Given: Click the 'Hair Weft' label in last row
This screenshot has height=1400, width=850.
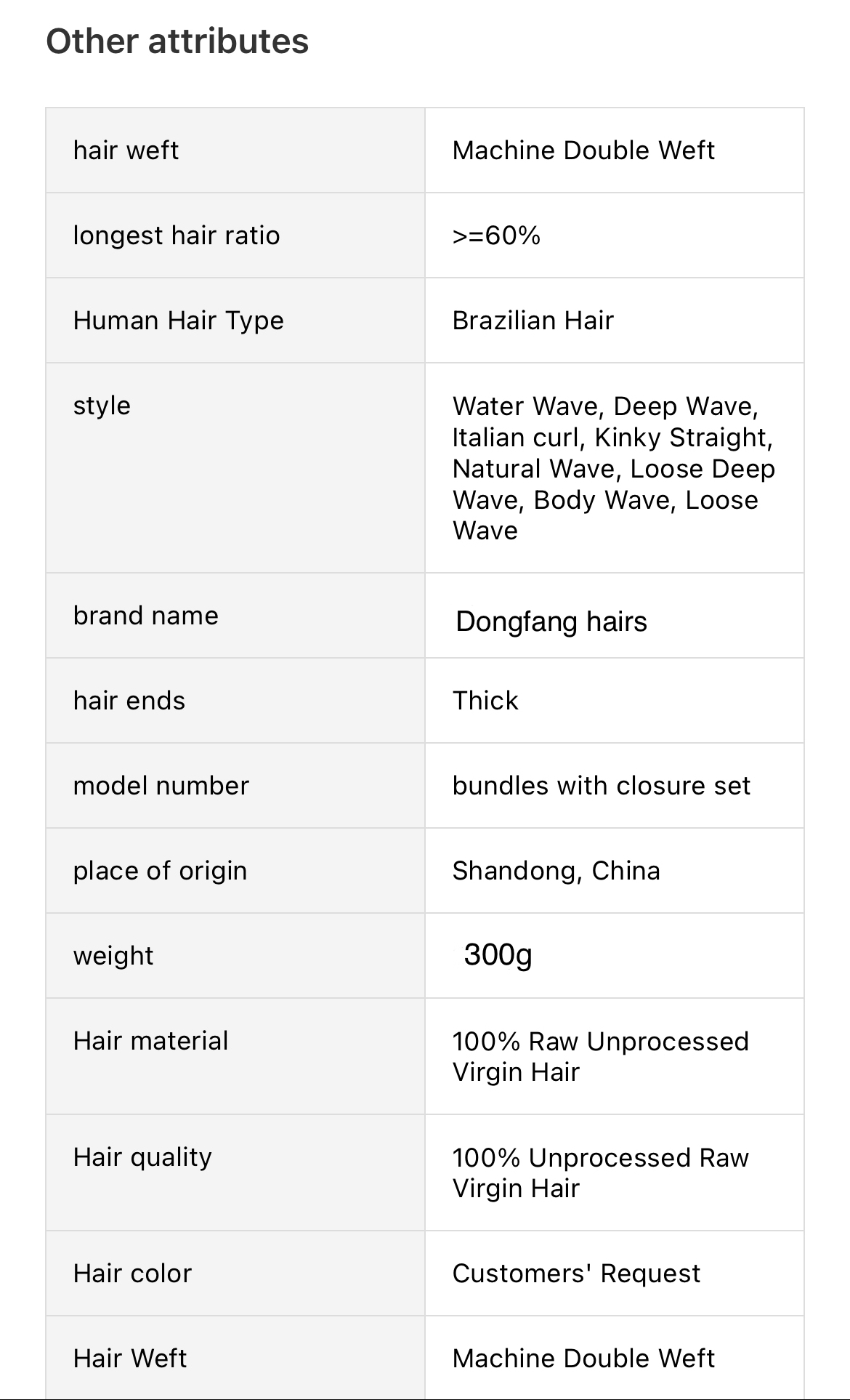Looking at the screenshot, I should tap(130, 1359).
